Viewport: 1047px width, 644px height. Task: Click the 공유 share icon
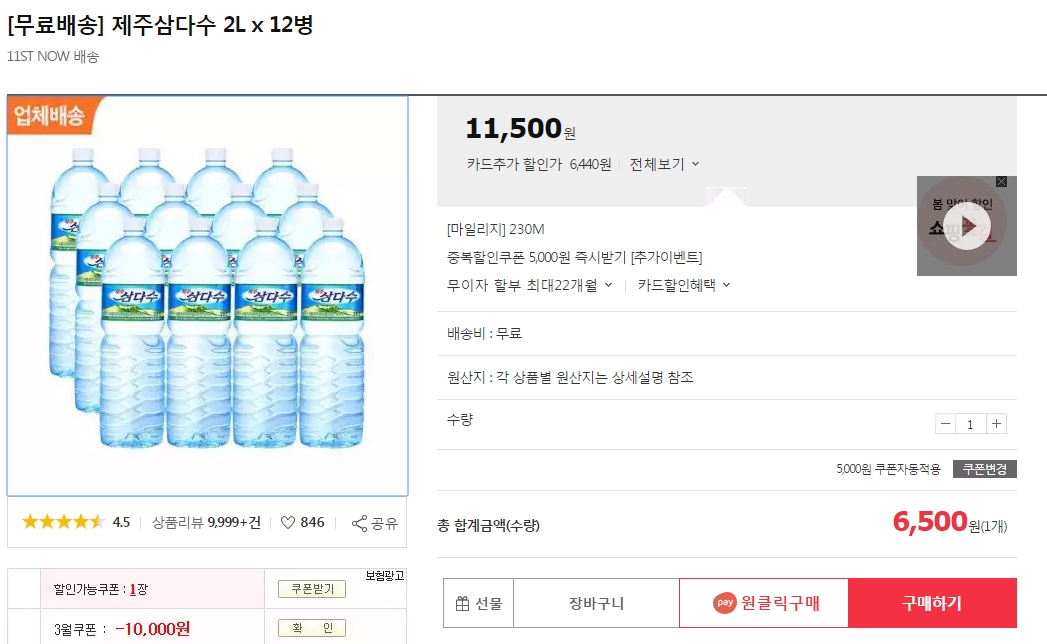(362, 522)
